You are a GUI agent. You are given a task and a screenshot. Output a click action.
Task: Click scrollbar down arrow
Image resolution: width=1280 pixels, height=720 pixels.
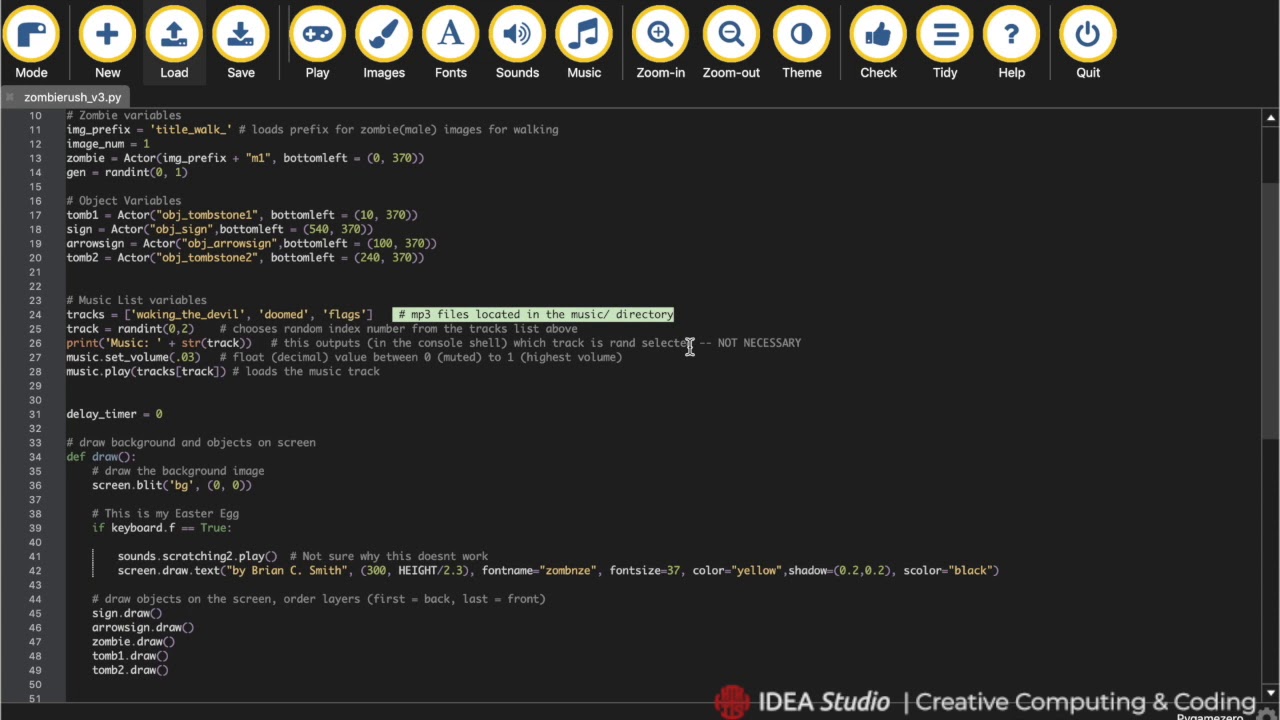[x=1271, y=692]
